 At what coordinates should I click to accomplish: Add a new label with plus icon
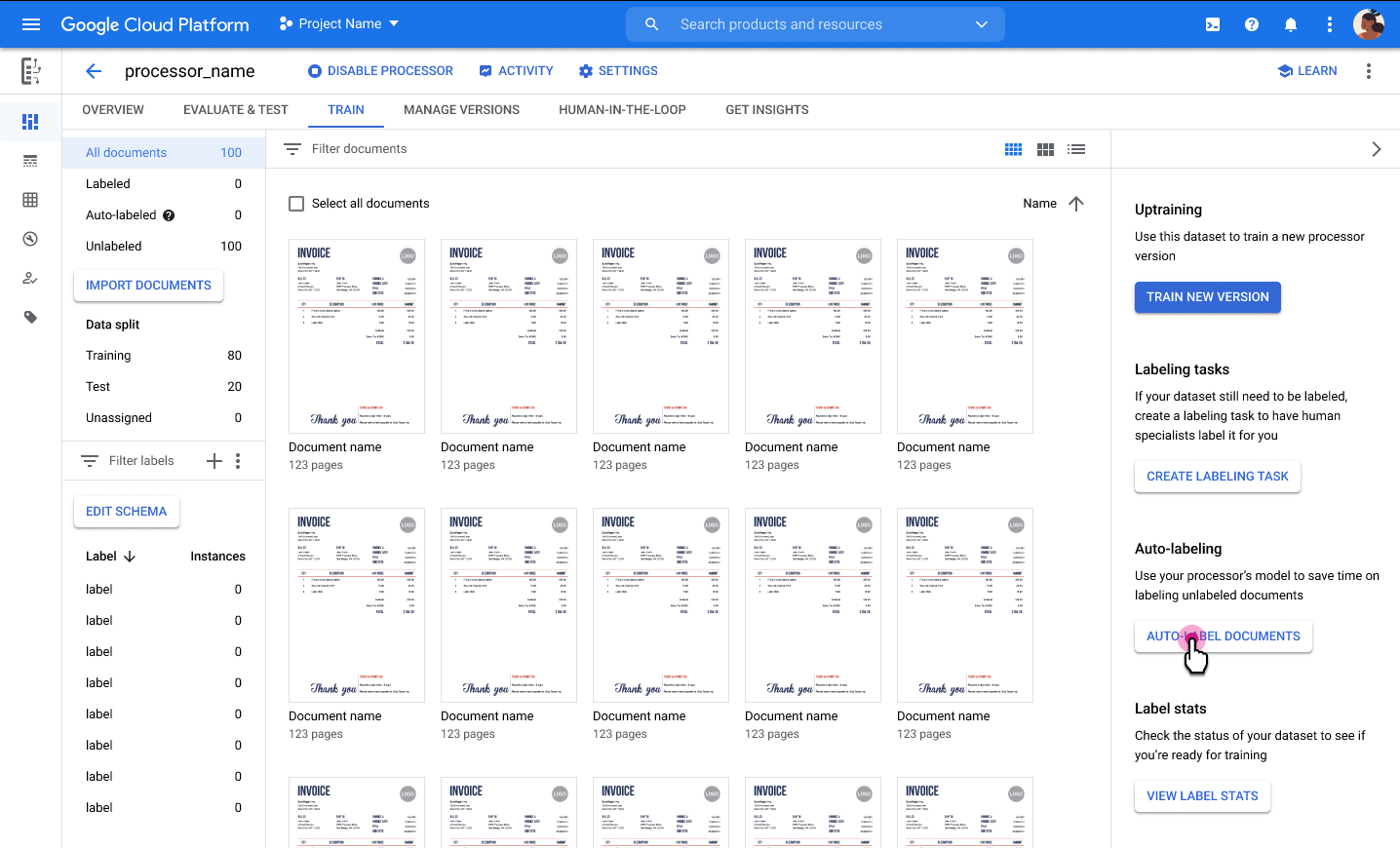(x=214, y=461)
